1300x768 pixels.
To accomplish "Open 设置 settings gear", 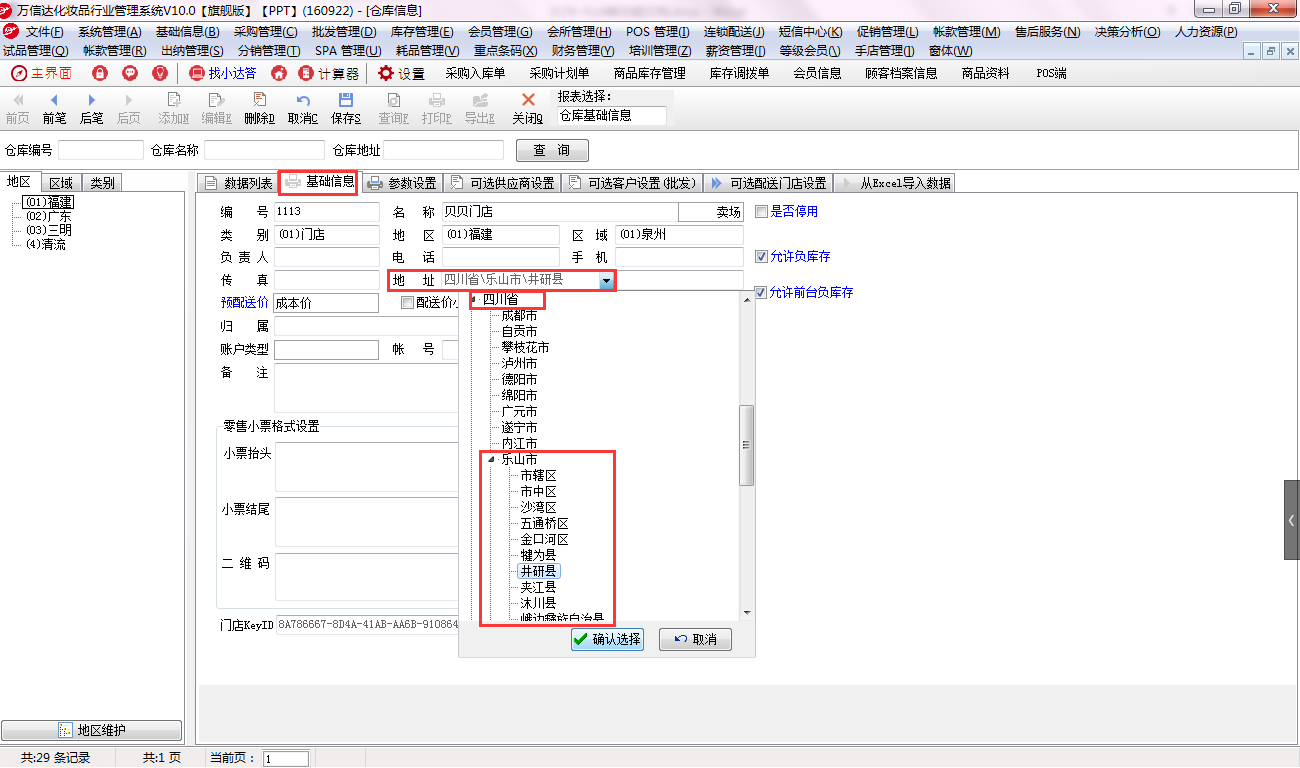I will 401,73.
